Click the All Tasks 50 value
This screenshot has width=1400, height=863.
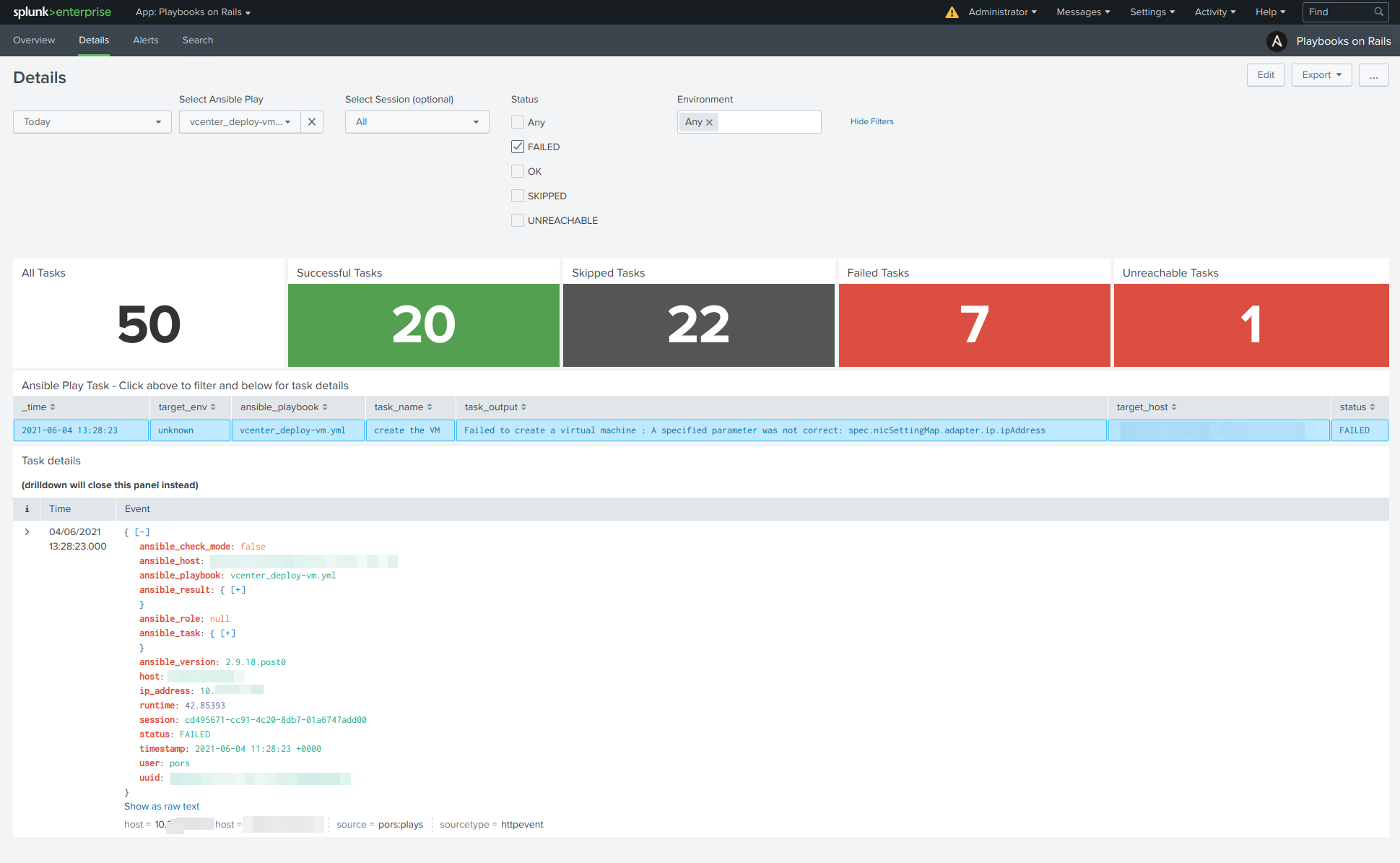coord(149,324)
